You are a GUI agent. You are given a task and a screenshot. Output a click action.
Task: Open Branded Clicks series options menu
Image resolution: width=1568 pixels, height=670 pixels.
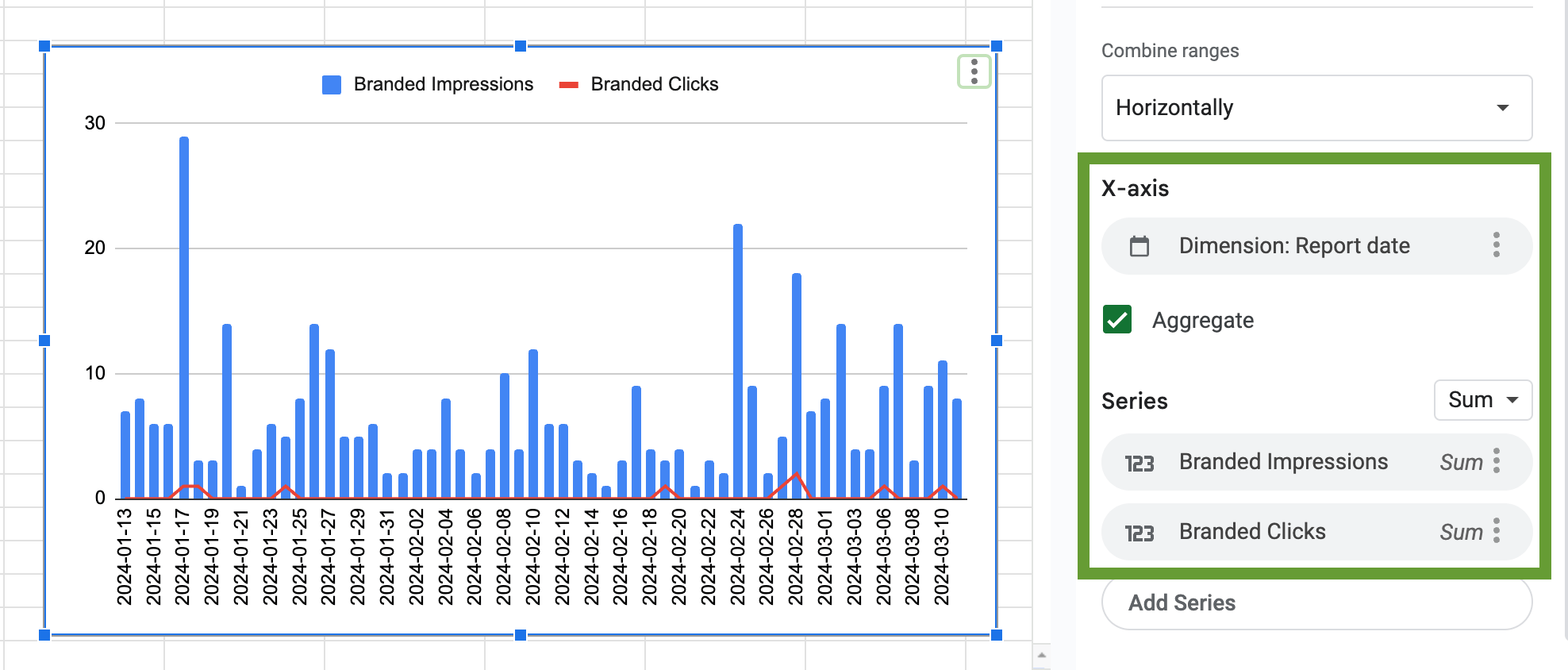tap(1497, 531)
